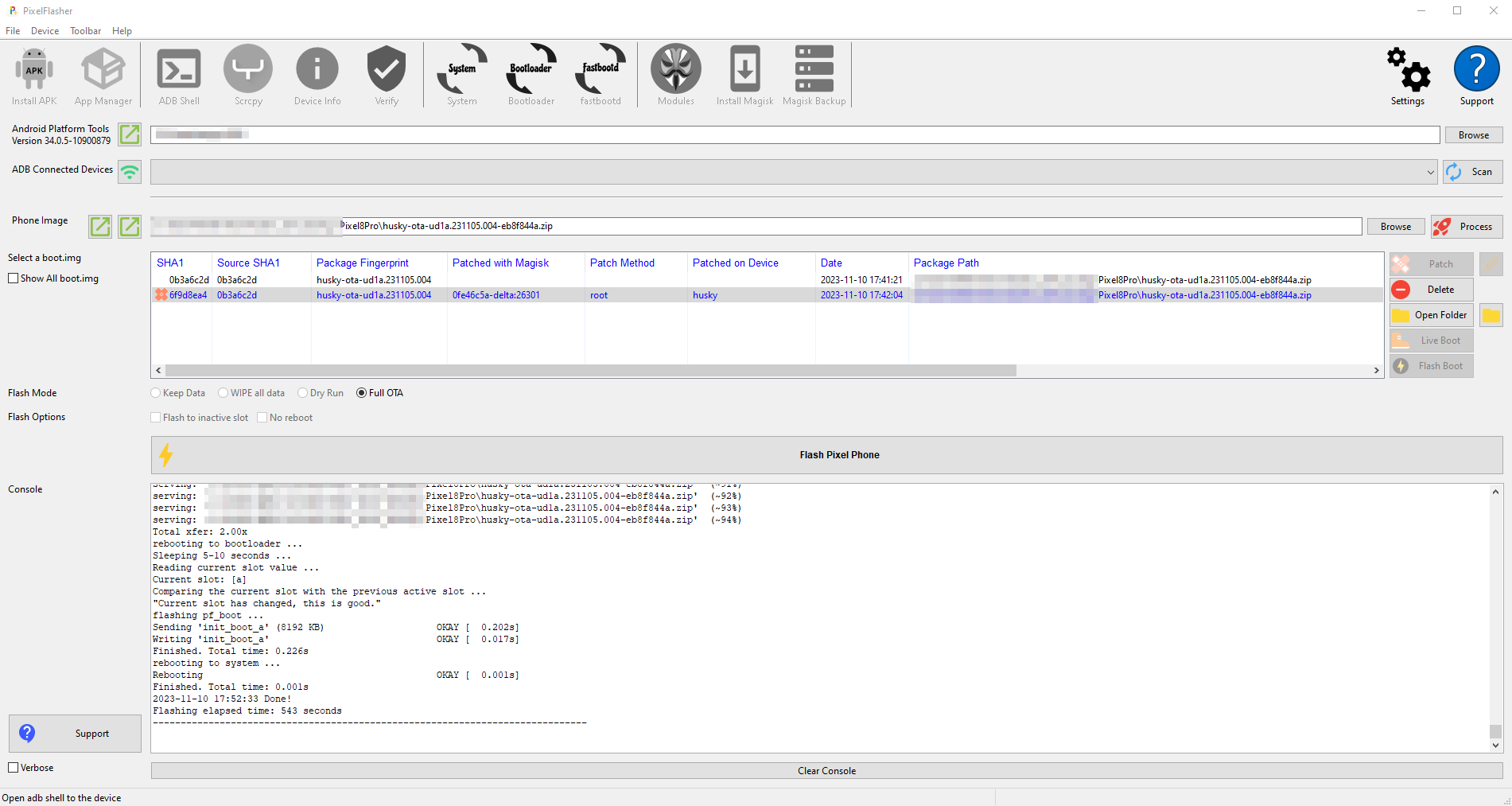1512x806 pixels.
Task: Reboot to Bootloader toolbar icon
Action: (x=531, y=75)
